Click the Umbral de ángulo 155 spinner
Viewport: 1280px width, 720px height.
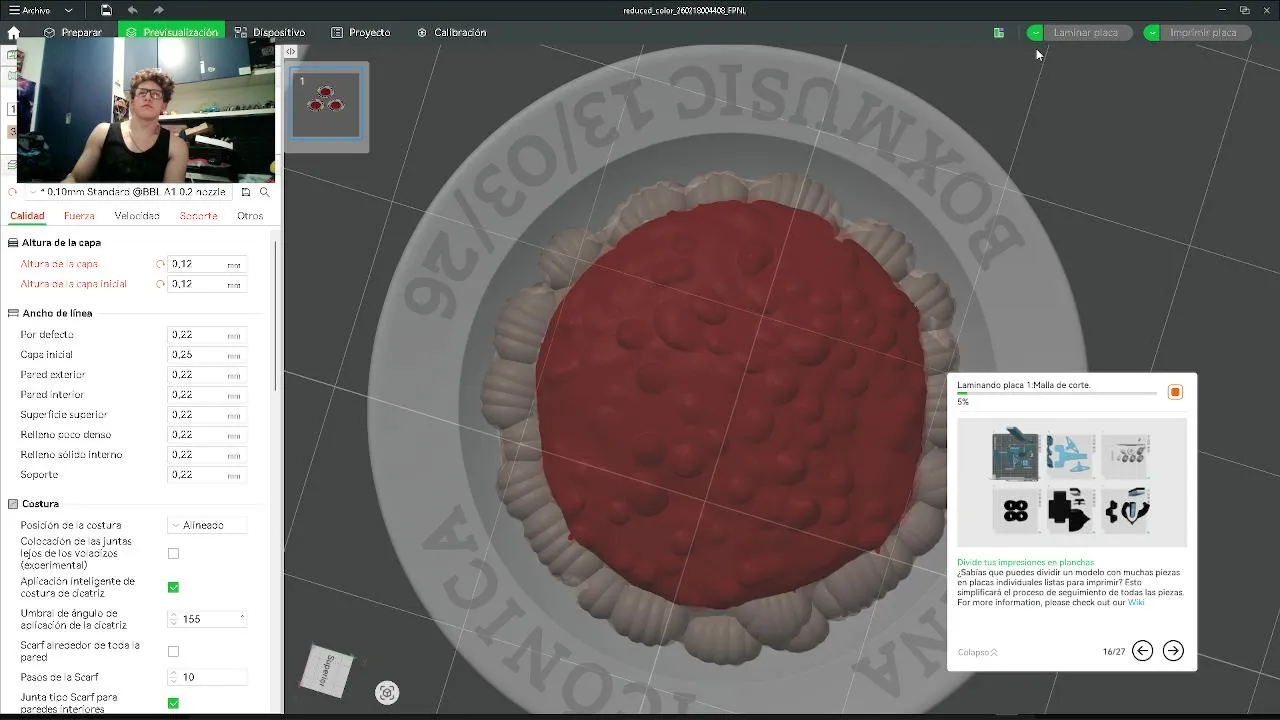(206, 619)
